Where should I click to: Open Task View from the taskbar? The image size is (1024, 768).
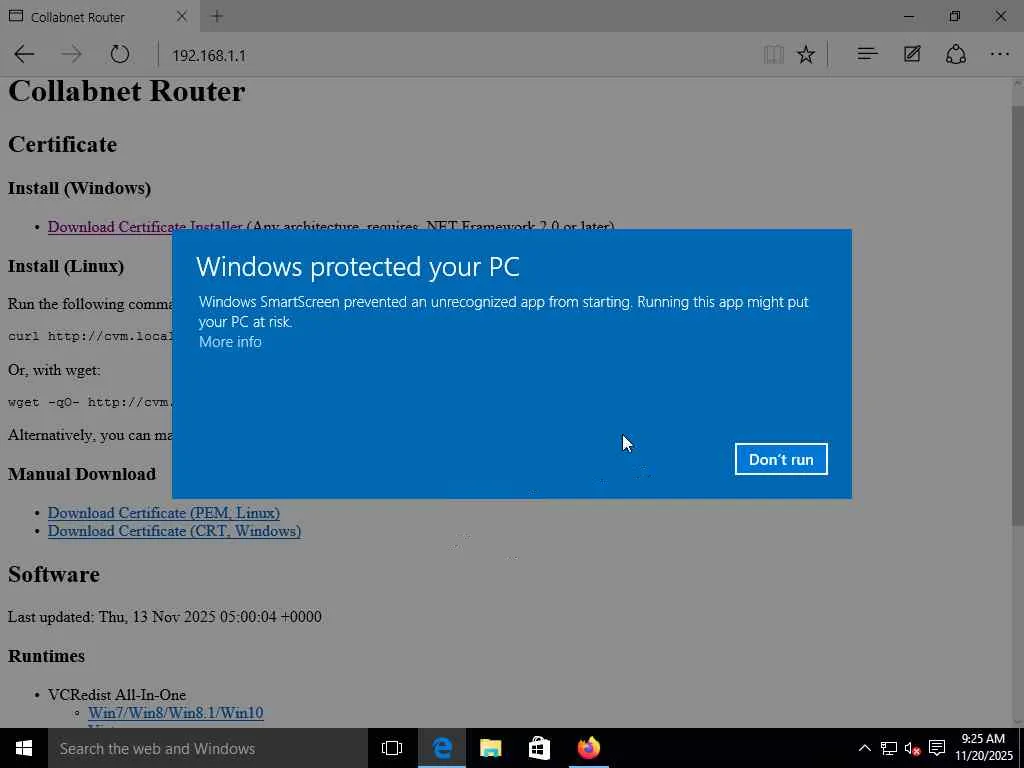[x=392, y=748]
